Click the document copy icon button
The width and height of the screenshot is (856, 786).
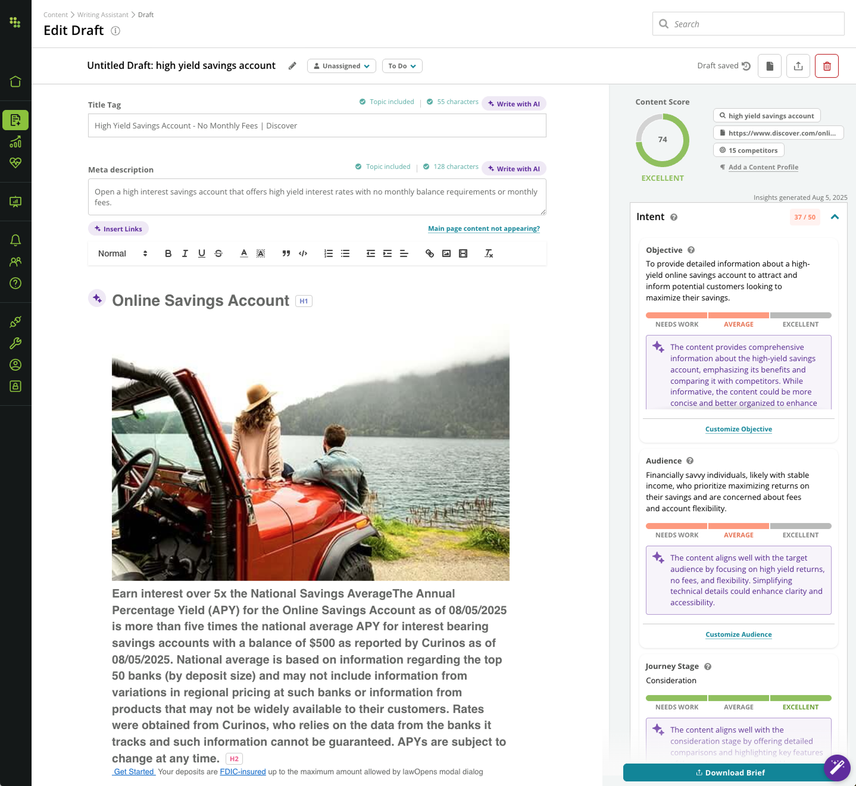770,66
